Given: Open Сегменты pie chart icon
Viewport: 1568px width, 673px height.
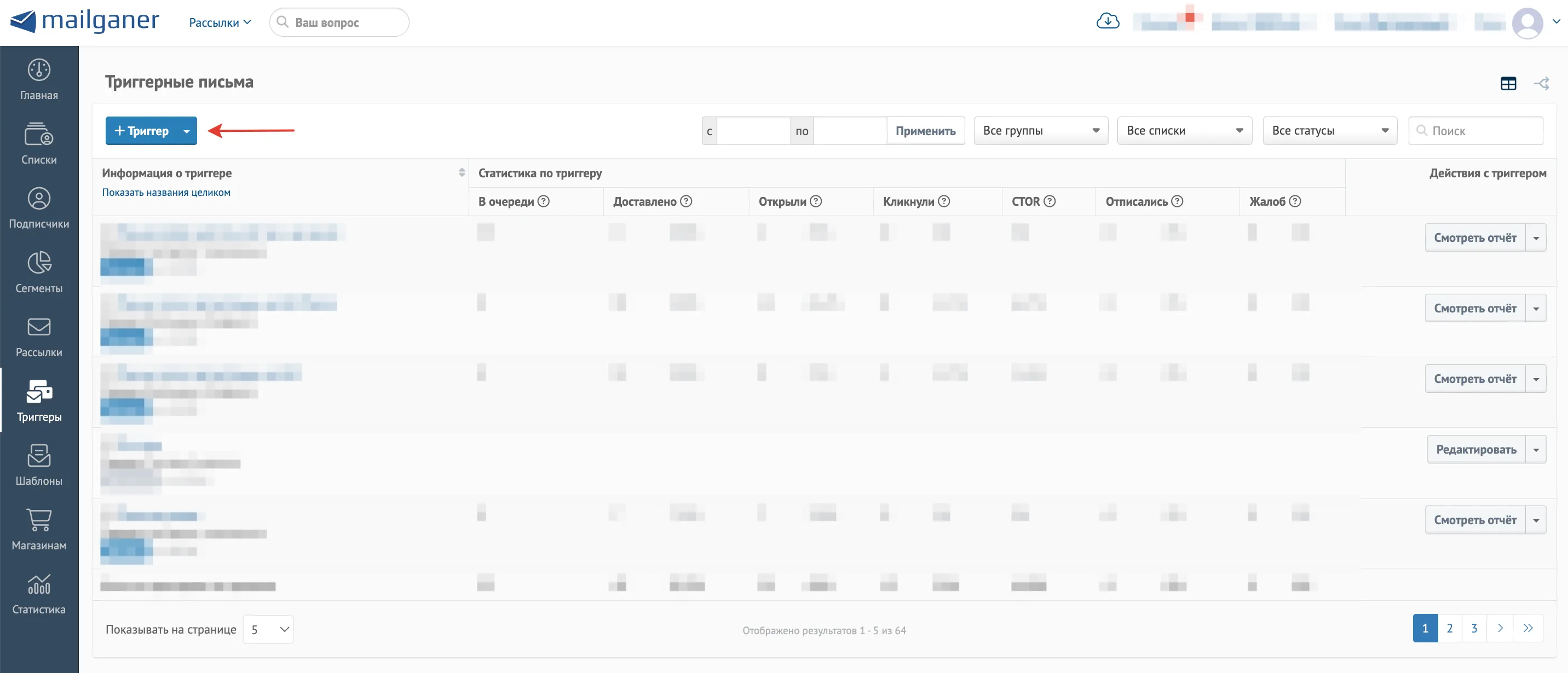Looking at the screenshot, I should click(39, 263).
